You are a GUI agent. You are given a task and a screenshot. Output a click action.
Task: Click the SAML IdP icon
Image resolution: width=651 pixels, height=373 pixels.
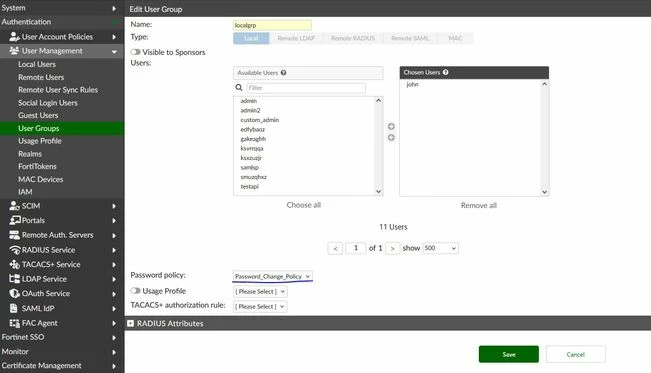[14, 308]
